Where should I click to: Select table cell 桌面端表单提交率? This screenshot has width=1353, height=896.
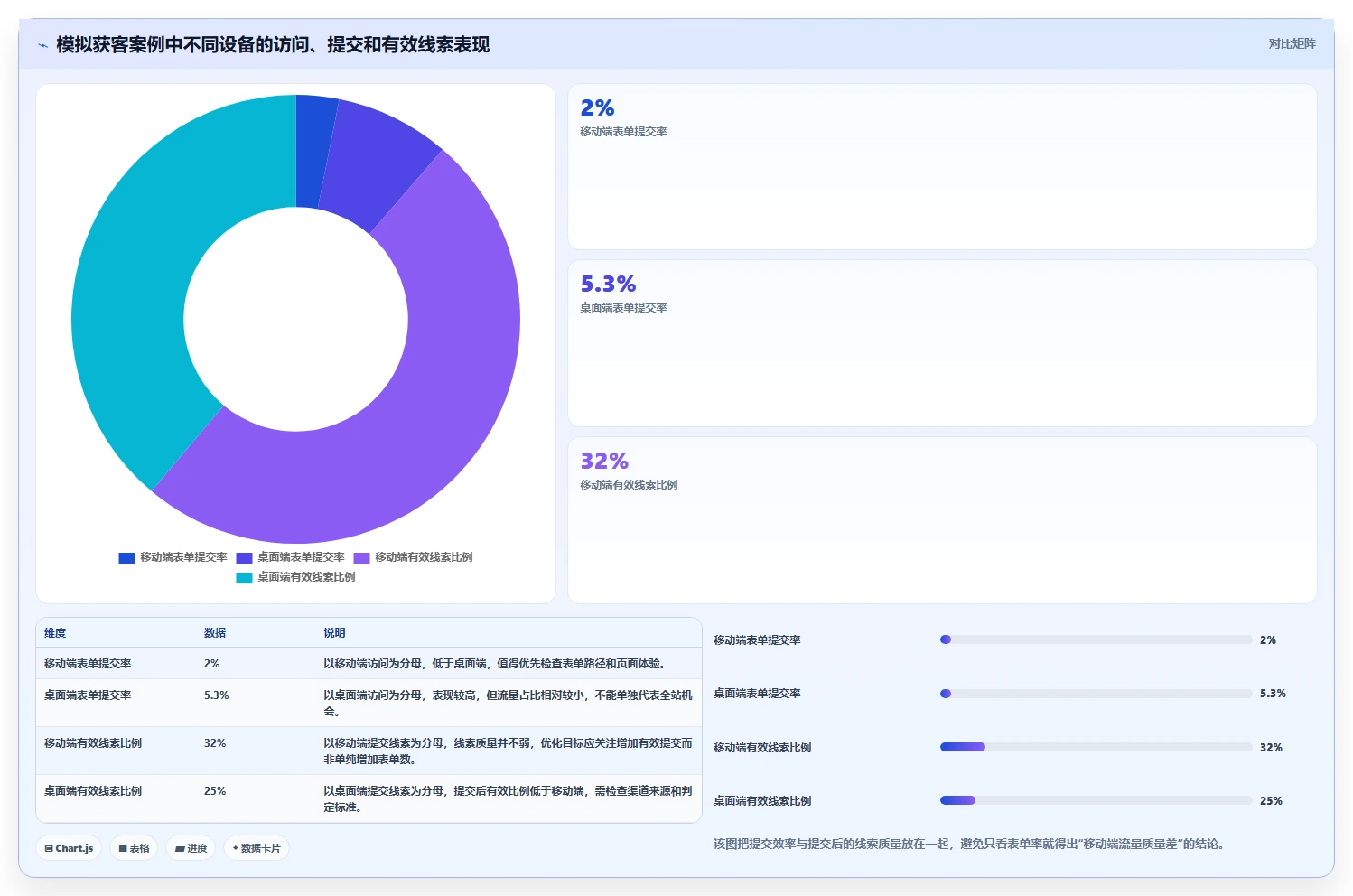88,695
